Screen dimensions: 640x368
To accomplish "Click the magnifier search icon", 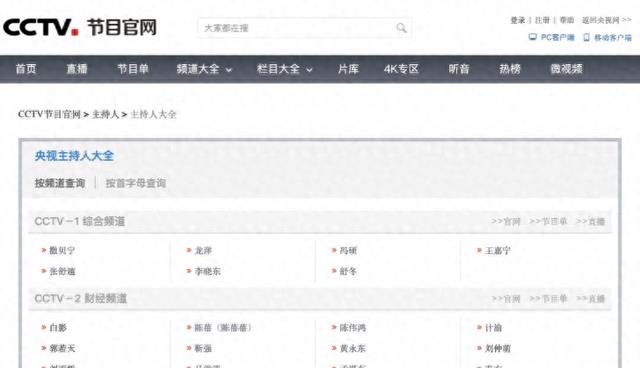I will [x=401, y=28].
